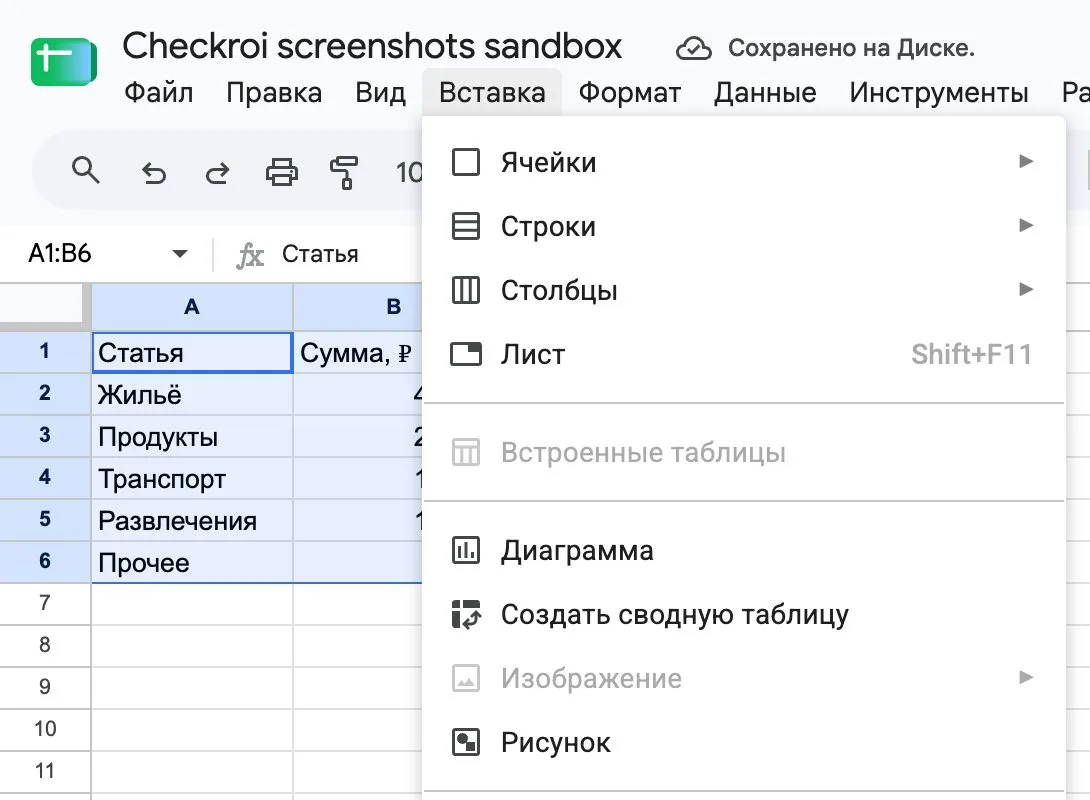Viewport: 1090px width, 800px height.
Task: Select cell with text Транспорт
Action: pyautogui.click(x=192, y=478)
